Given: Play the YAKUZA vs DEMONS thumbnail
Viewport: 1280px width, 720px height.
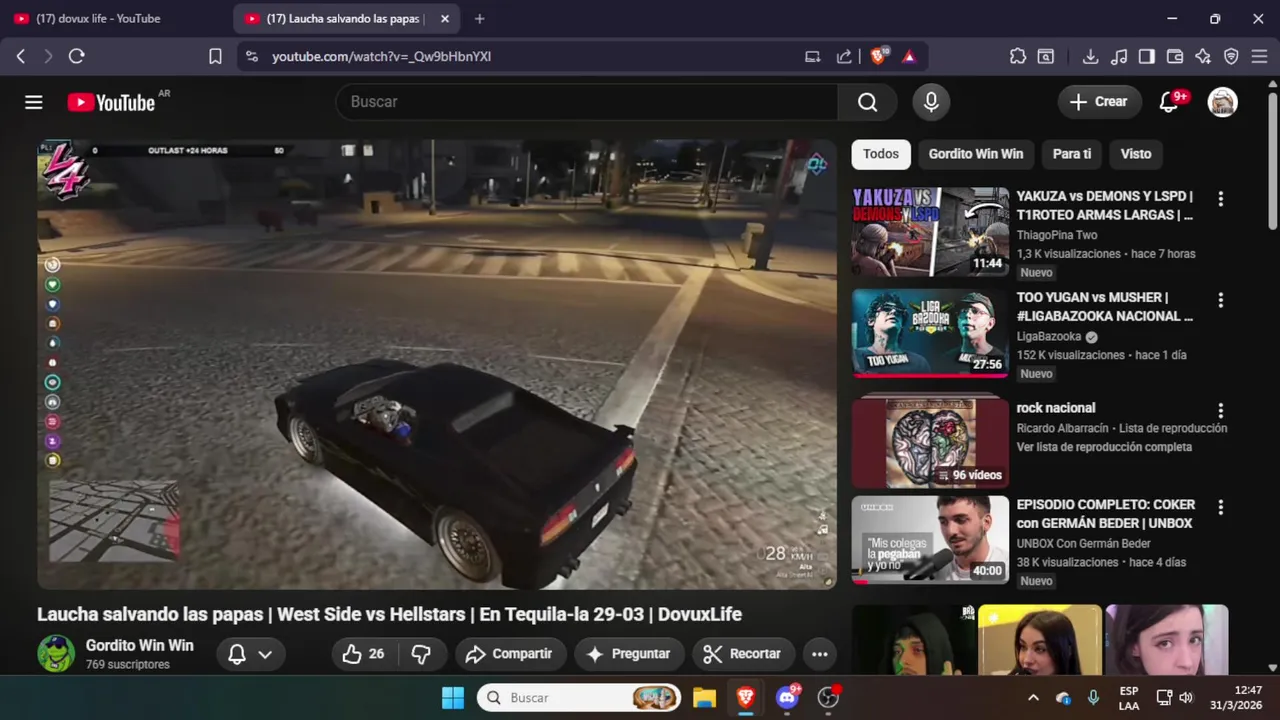Looking at the screenshot, I should (930, 232).
